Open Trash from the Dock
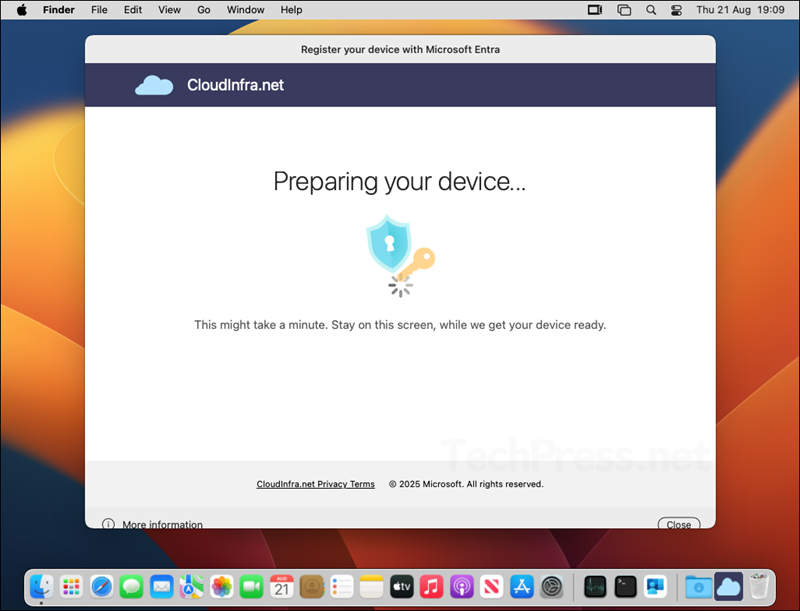 pos(759,587)
